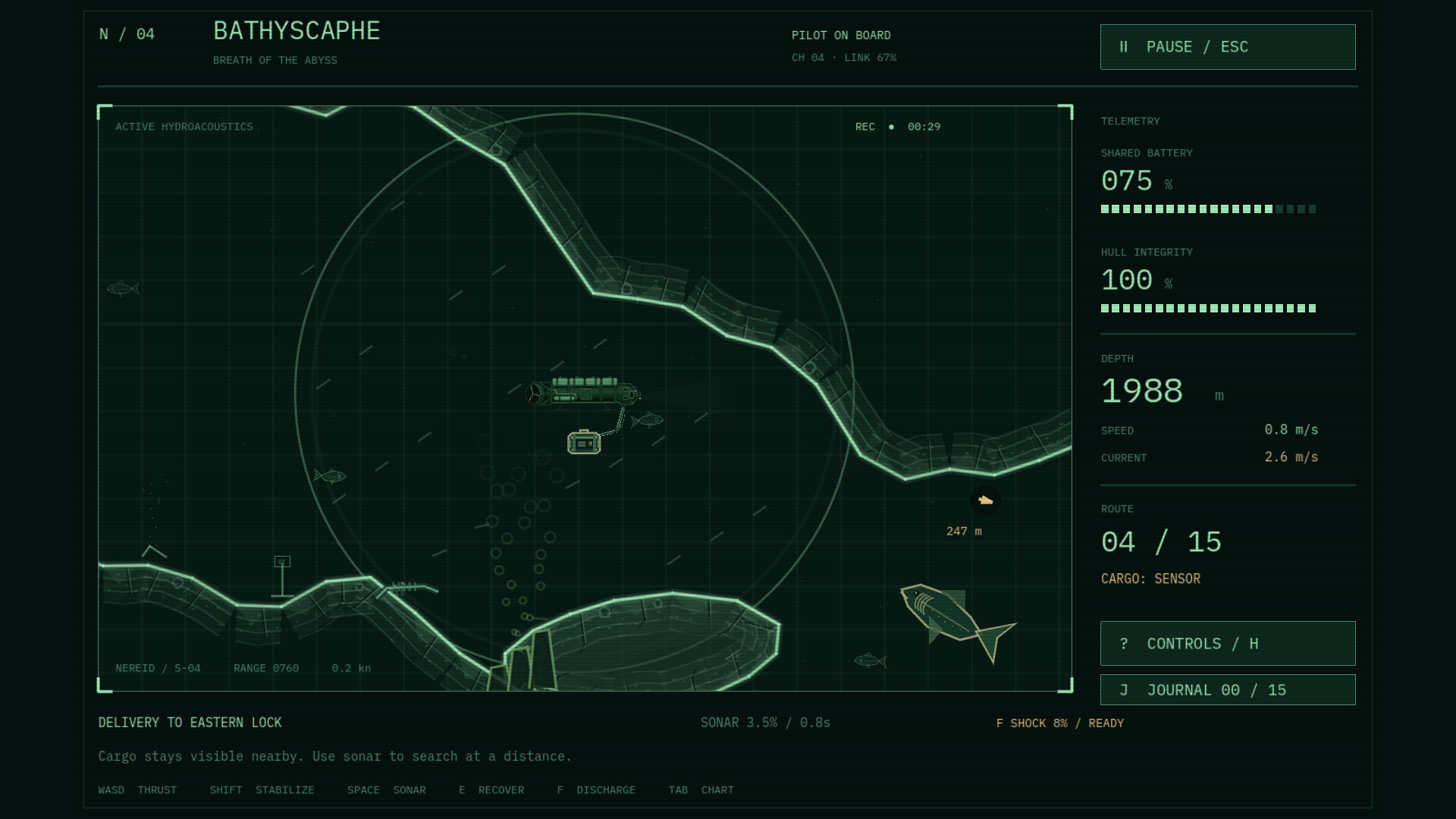
Task: Click the large shark icon
Action: 957,622
